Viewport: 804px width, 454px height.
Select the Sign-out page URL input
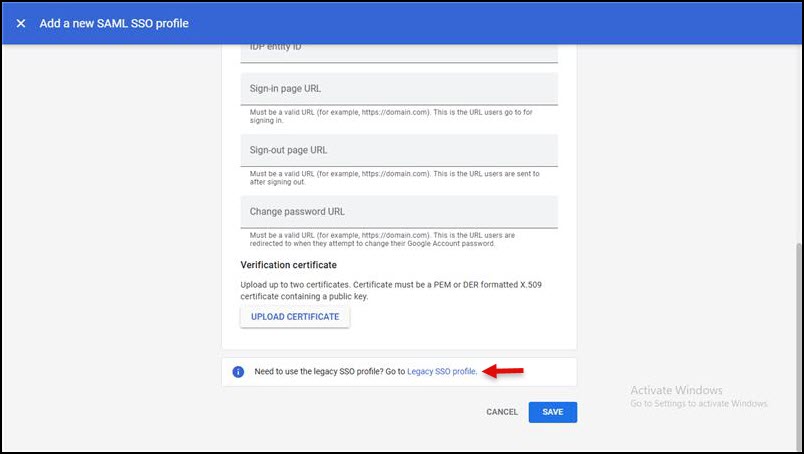pyautogui.click(x=398, y=150)
